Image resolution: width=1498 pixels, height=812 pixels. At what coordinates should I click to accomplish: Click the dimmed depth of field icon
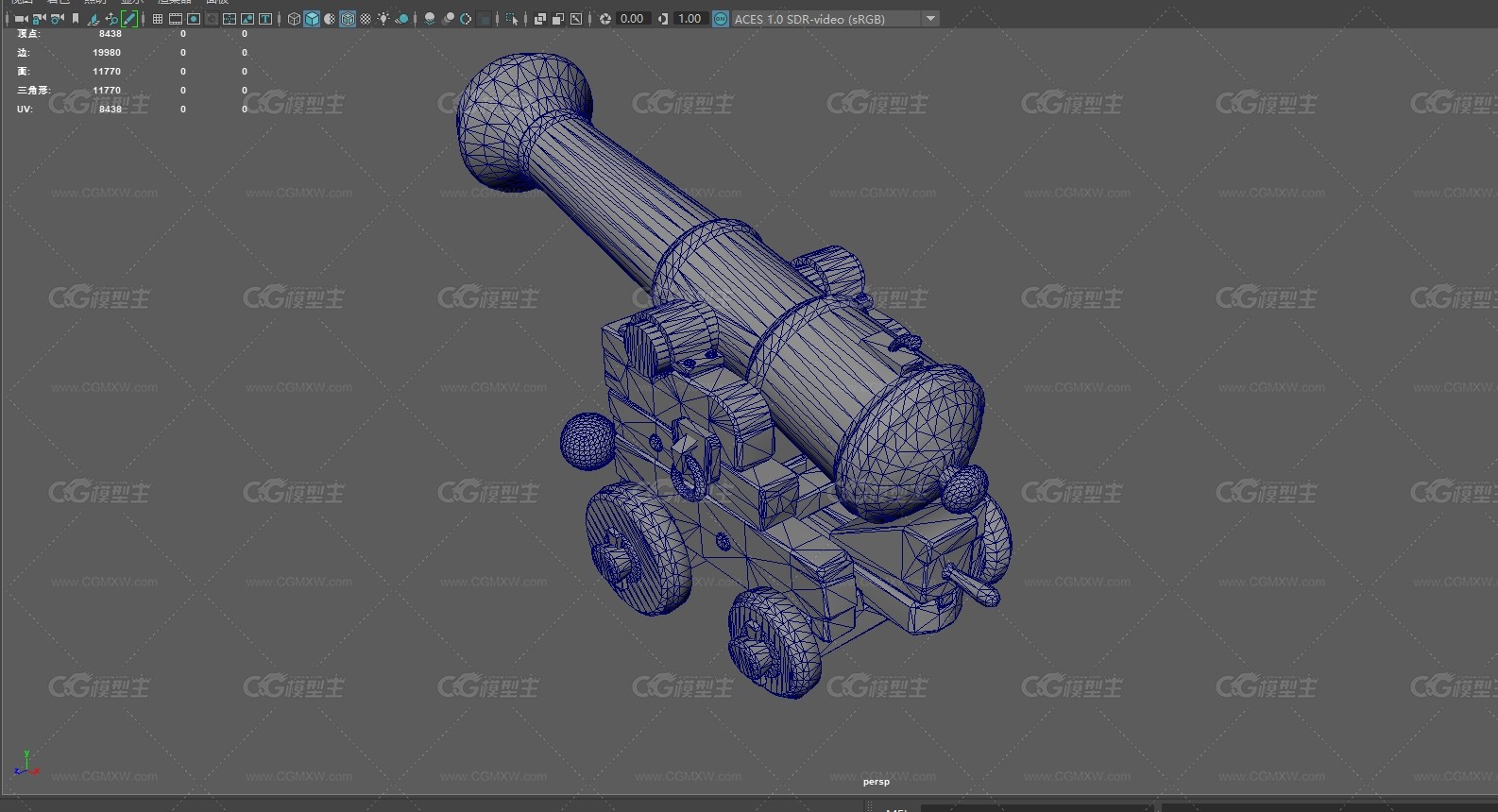(484, 19)
